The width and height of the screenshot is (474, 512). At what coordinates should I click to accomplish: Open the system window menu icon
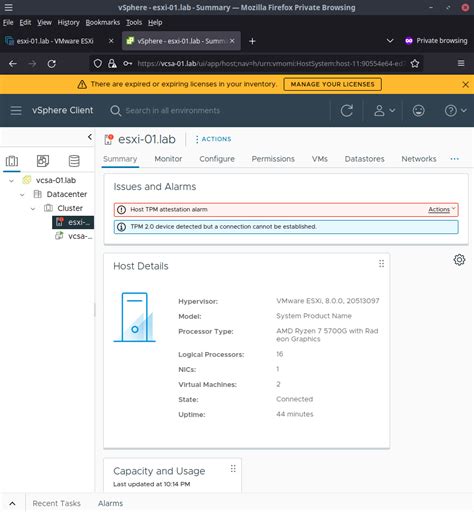click(8, 7)
